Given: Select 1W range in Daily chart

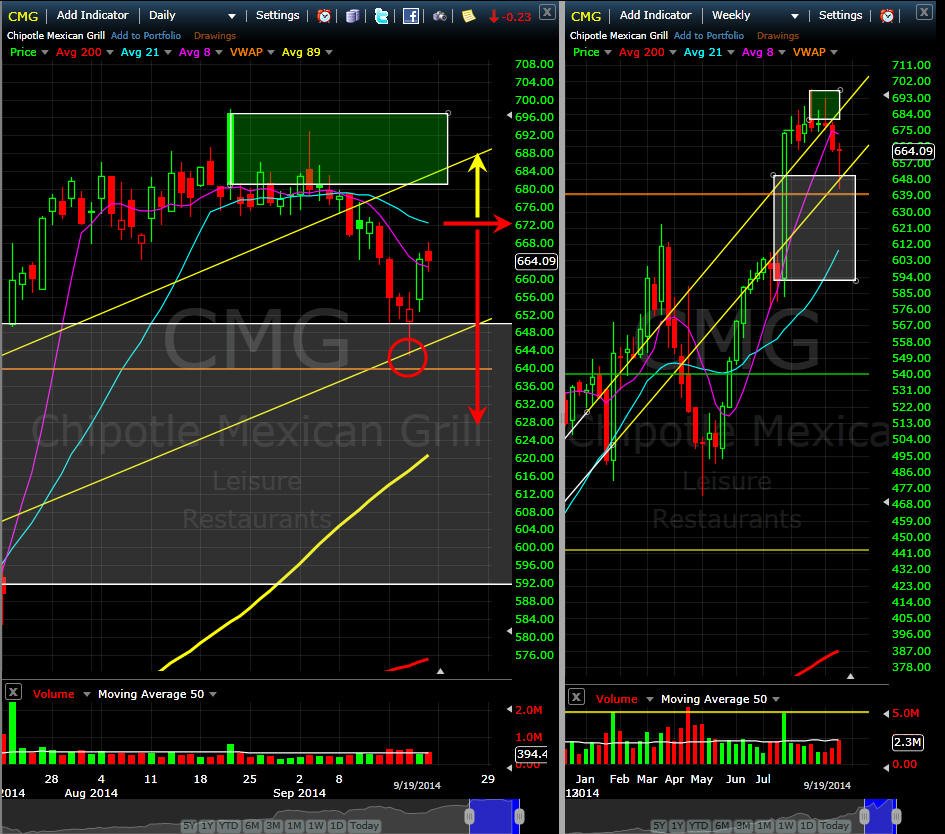Looking at the screenshot, I should pyautogui.click(x=316, y=826).
